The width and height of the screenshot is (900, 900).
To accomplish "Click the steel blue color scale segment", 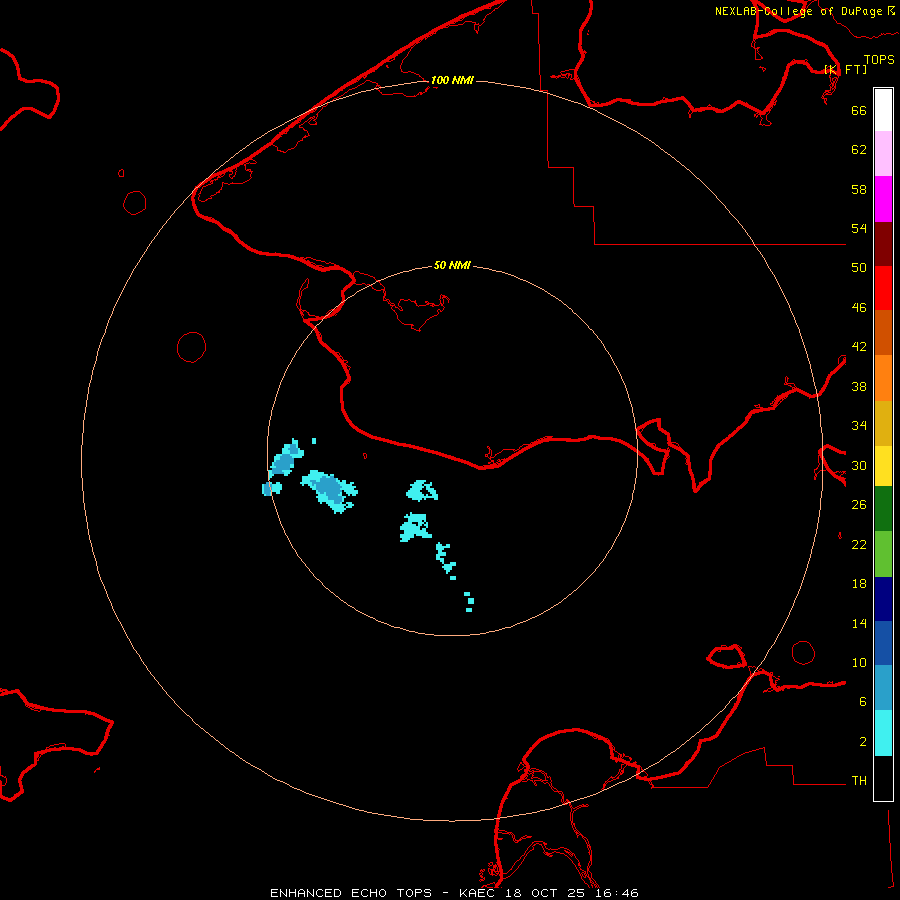I will (x=883, y=688).
